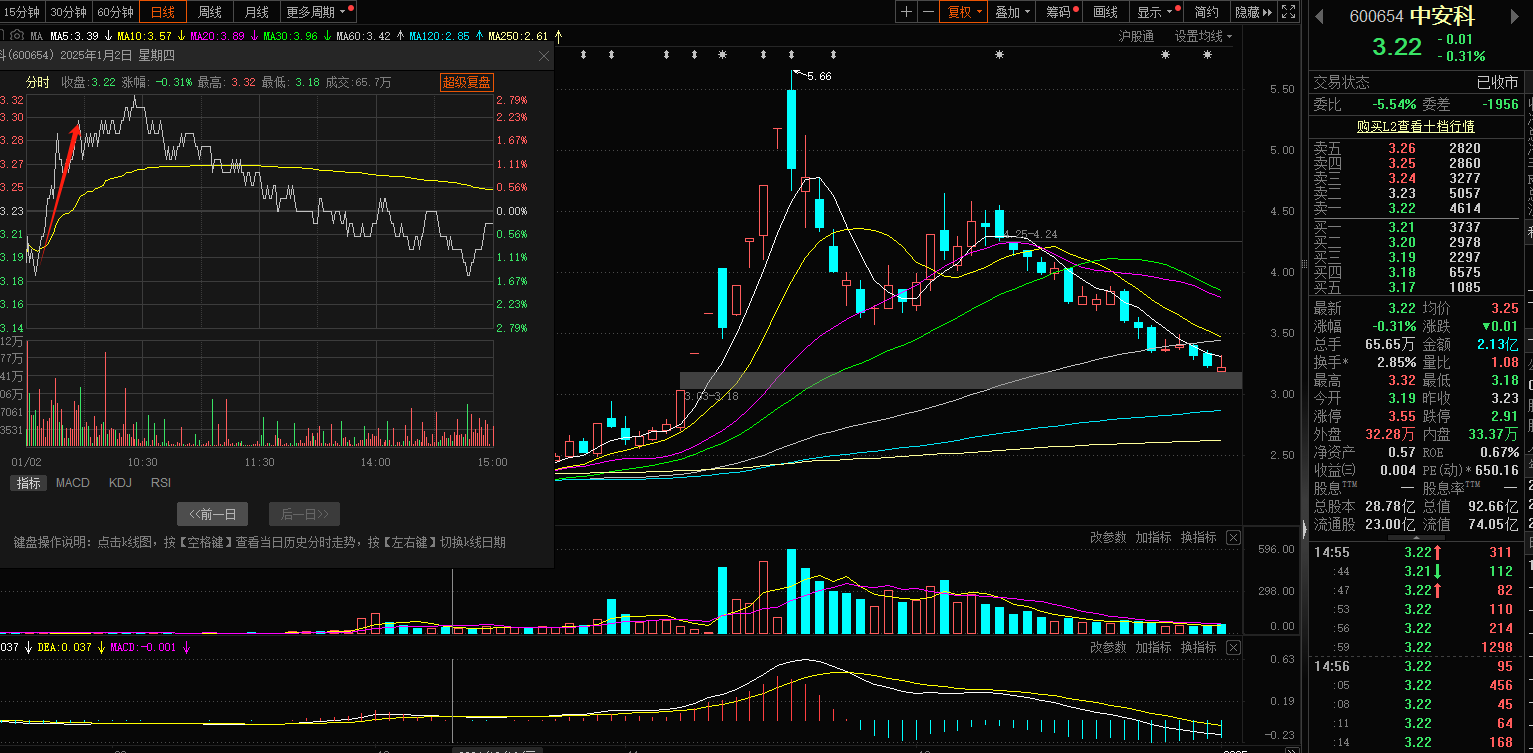Viewport: 1533px width, 753px height.
Task: Click the 卖五 3.26 order book row
Action: click(1415, 148)
